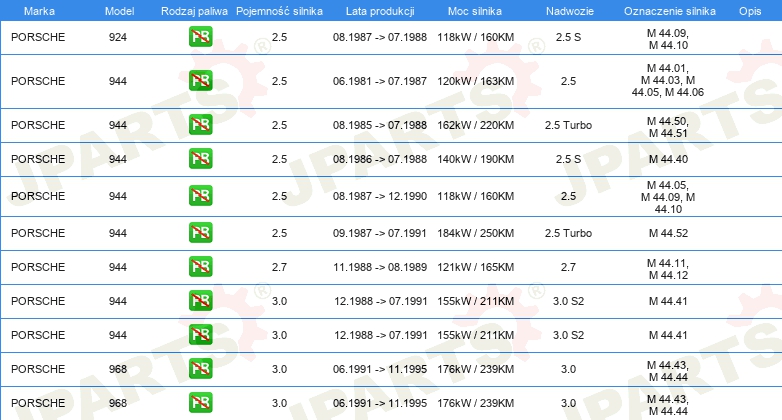
Task: Sort by the Model column header
Action: point(119,11)
